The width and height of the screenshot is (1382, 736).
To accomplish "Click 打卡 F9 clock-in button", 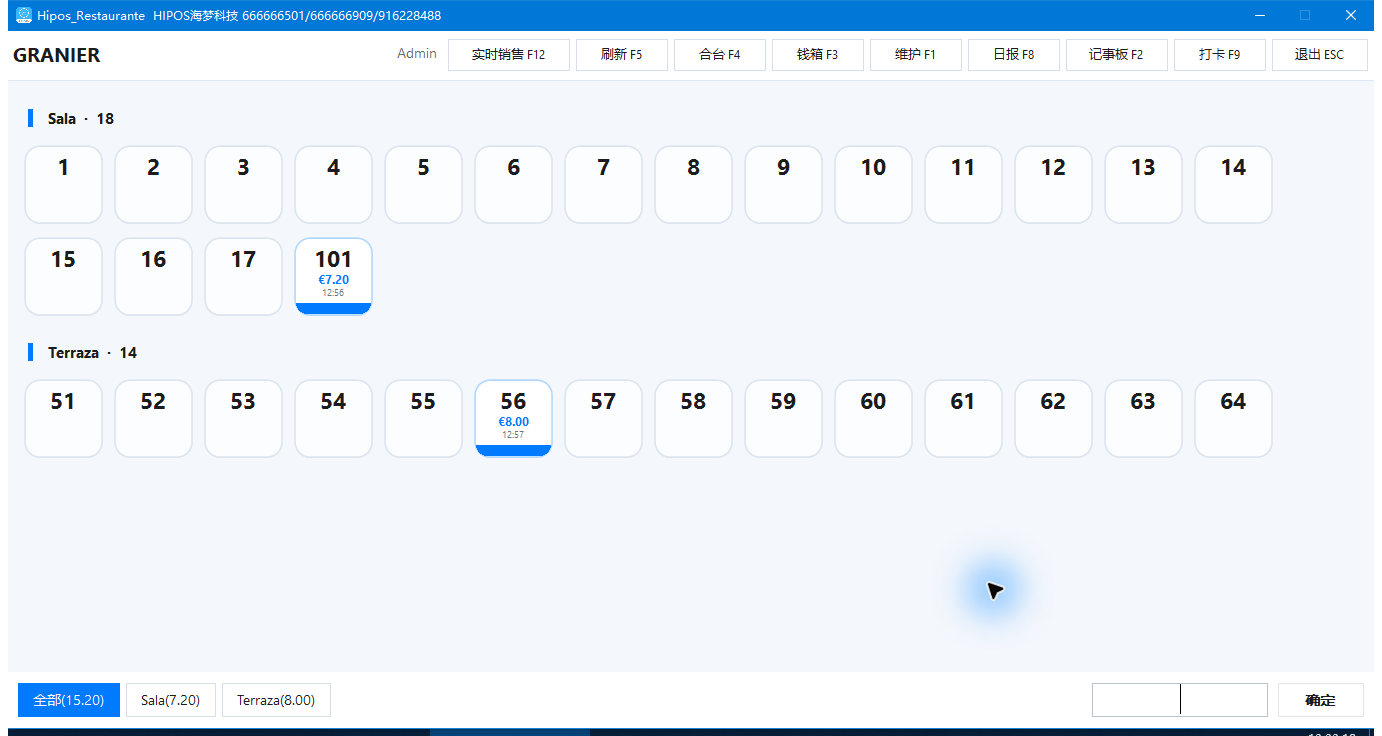I will (1220, 55).
